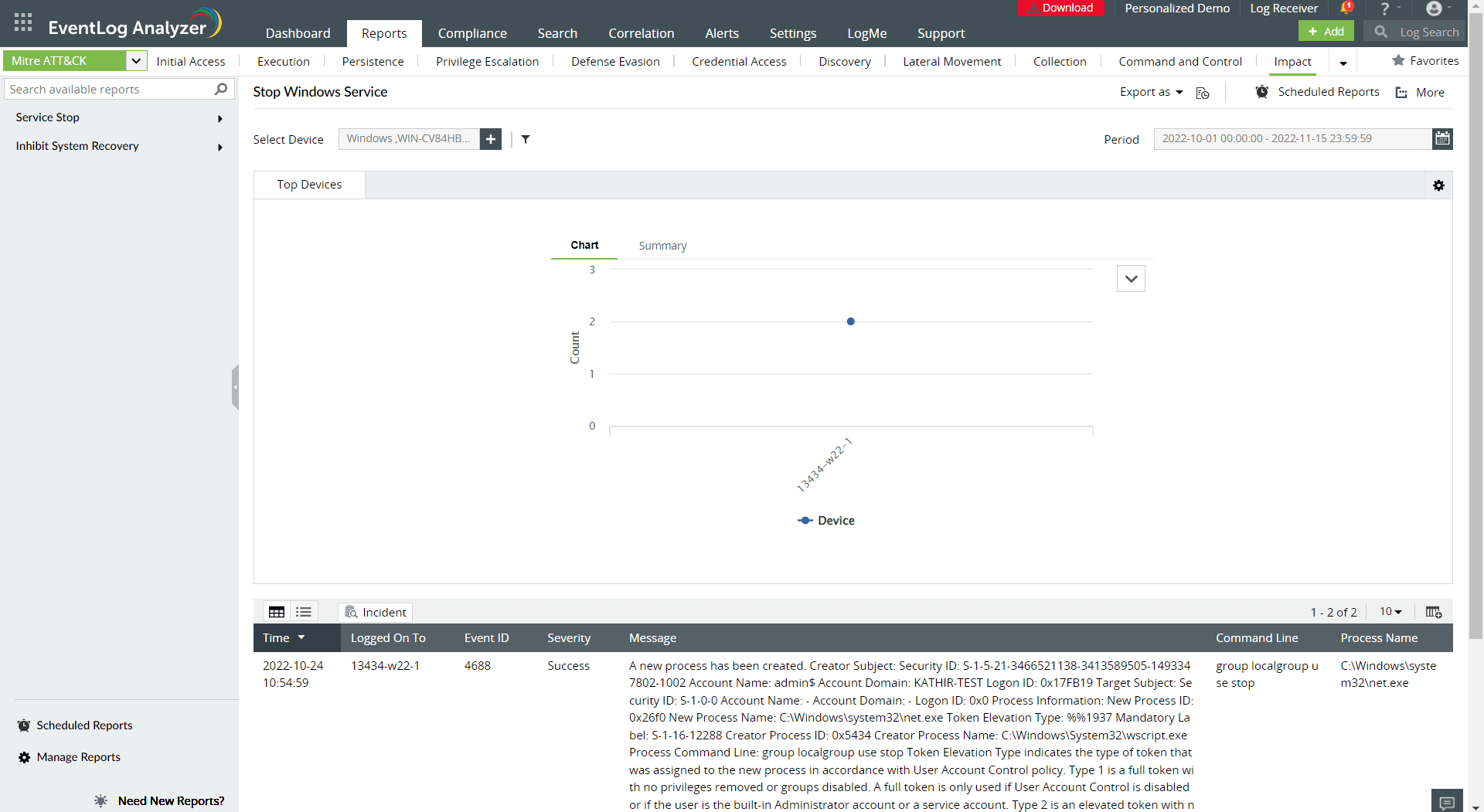Viewport: 1484px width, 812px height.
Task: Switch to list view icon
Action: pyautogui.click(x=304, y=612)
